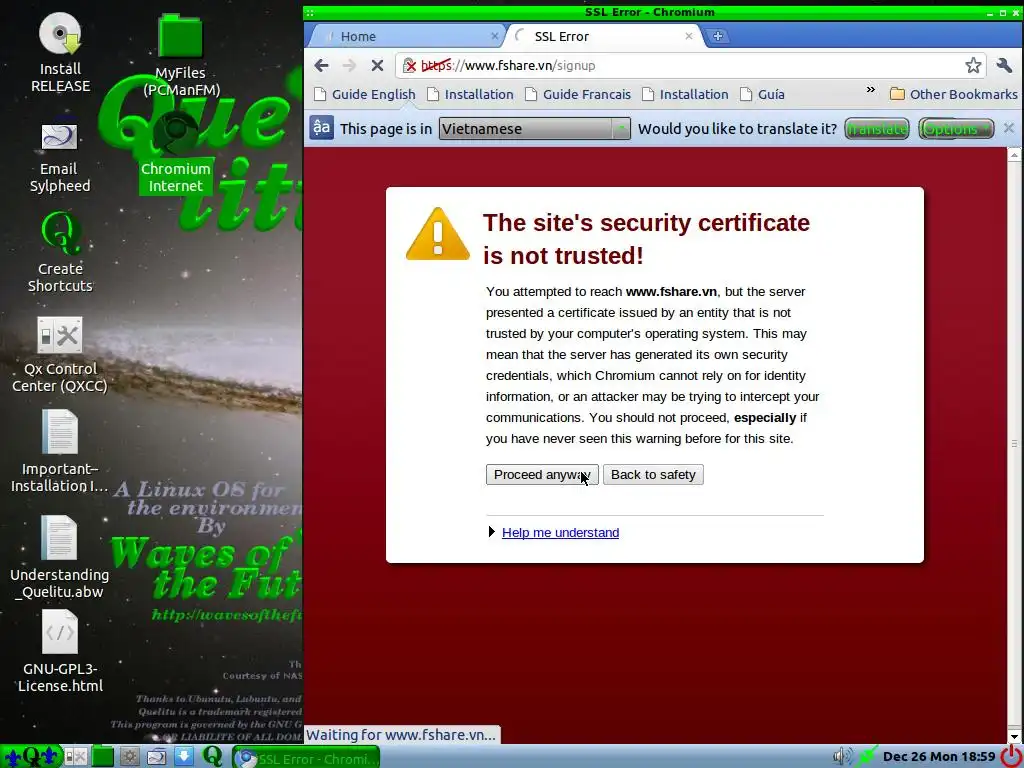Image resolution: width=1024 pixels, height=768 pixels.
Task: Open the GNU-GPL3-License.html file icon
Action: point(60,652)
